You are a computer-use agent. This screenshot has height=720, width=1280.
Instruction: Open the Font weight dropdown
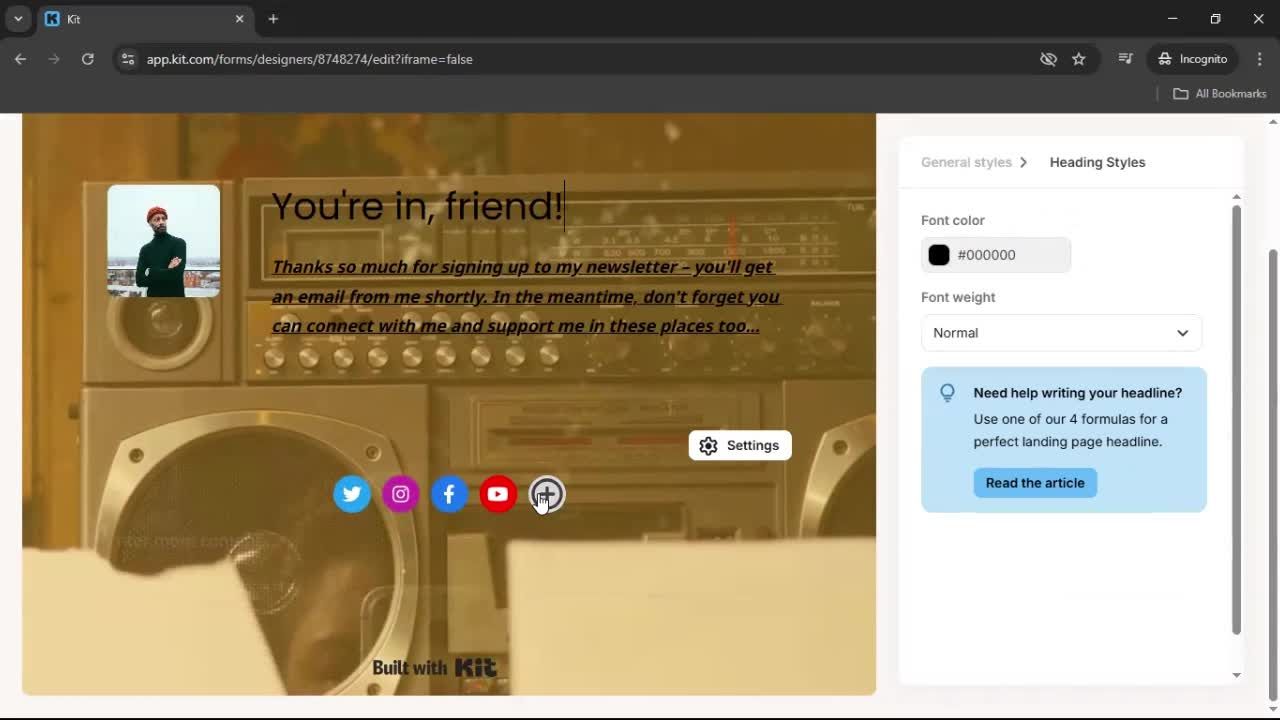point(1060,332)
